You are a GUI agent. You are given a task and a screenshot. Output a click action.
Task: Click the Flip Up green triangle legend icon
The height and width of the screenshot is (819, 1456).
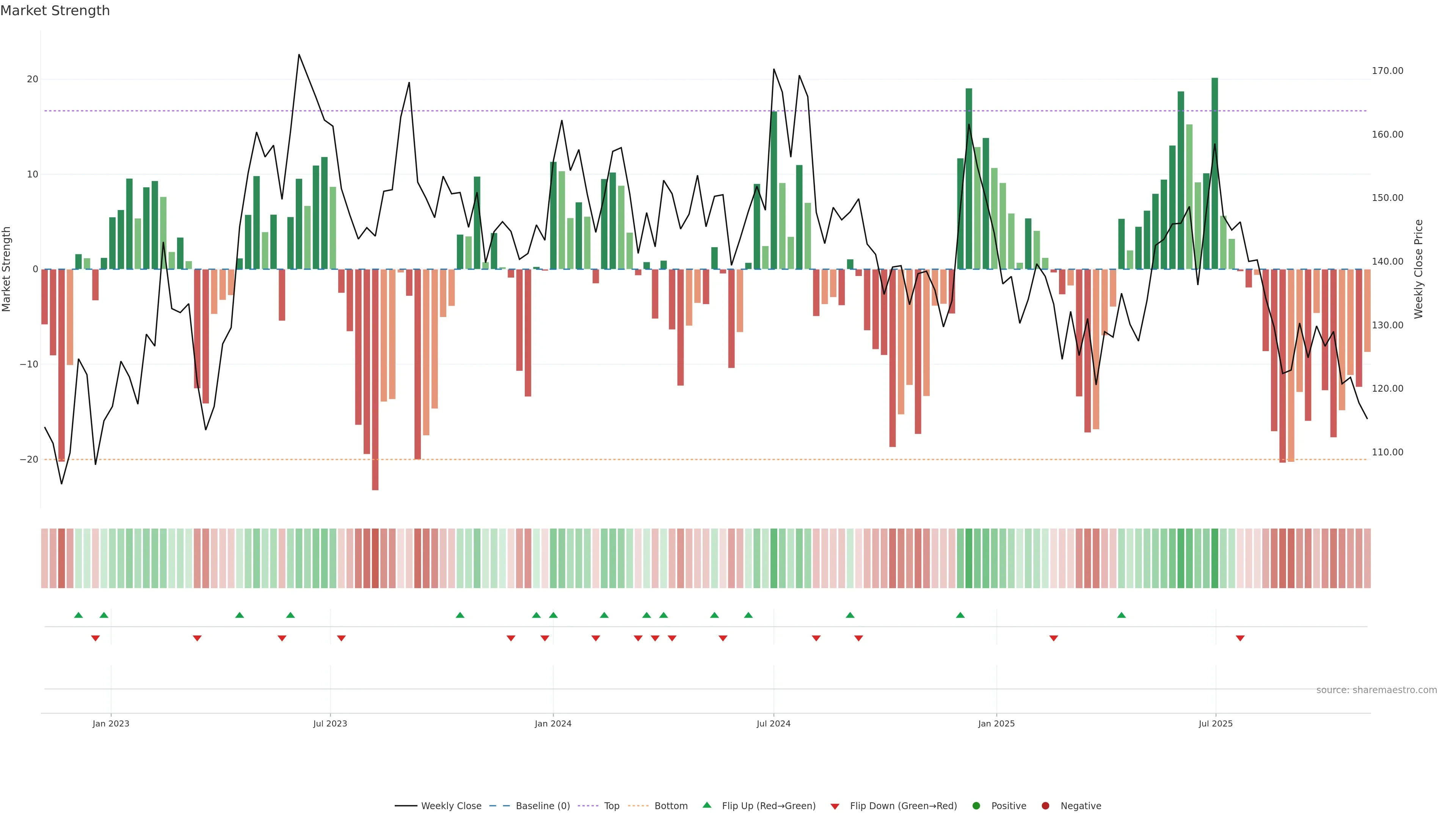pyautogui.click(x=706, y=805)
